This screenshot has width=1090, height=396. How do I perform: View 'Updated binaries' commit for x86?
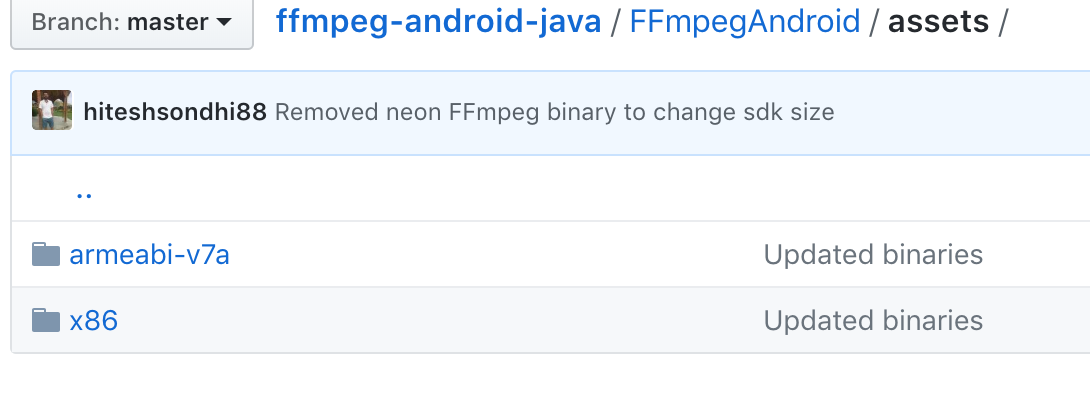click(873, 320)
